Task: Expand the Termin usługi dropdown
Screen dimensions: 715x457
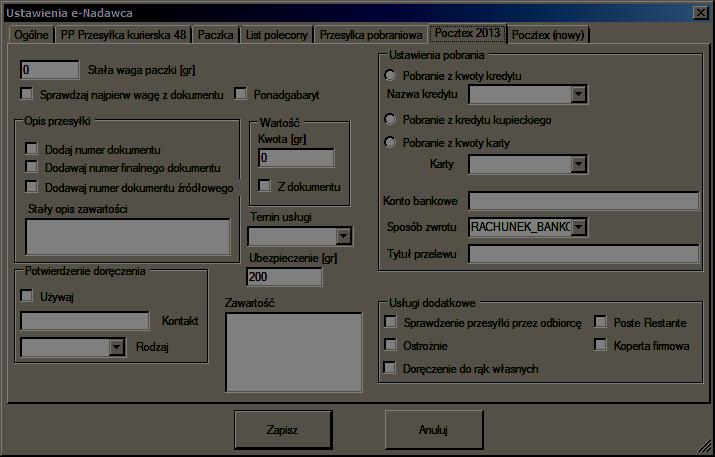Action: coord(343,236)
